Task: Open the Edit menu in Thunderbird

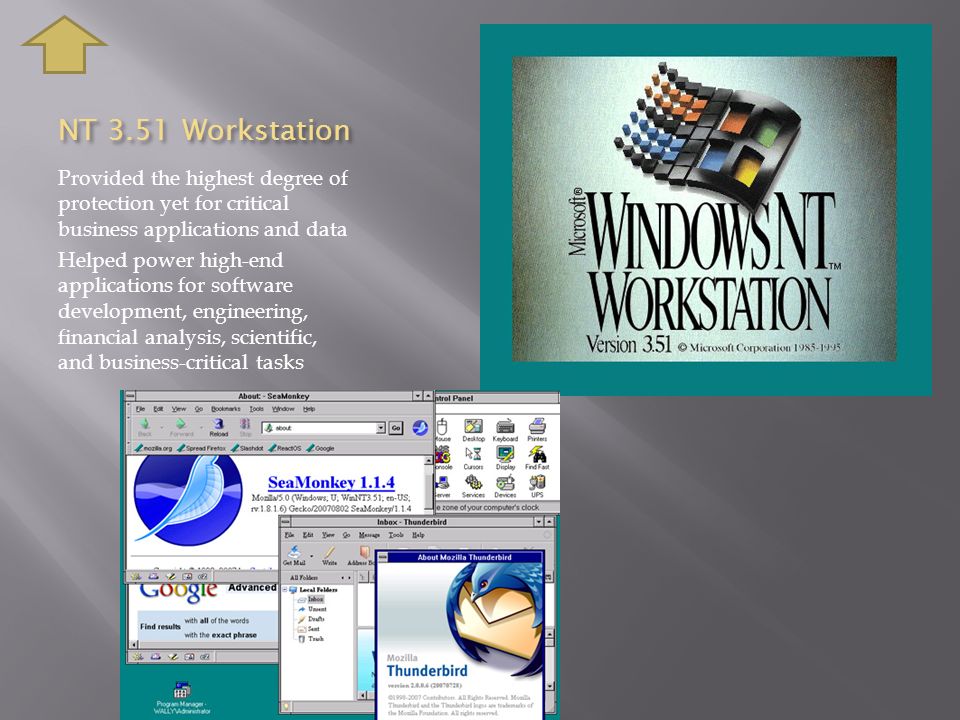Action: tap(308, 534)
